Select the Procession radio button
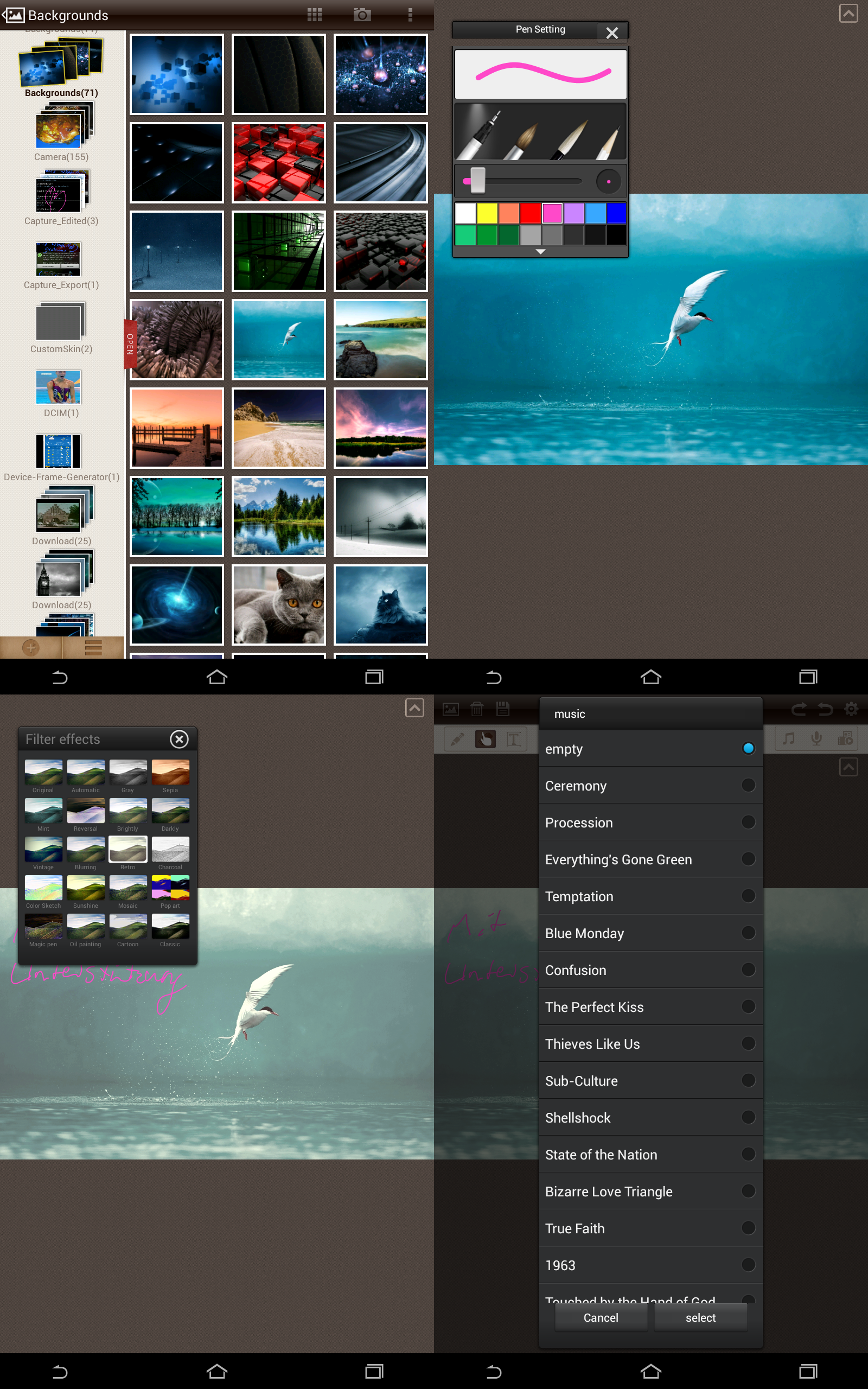 pyautogui.click(x=748, y=822)
